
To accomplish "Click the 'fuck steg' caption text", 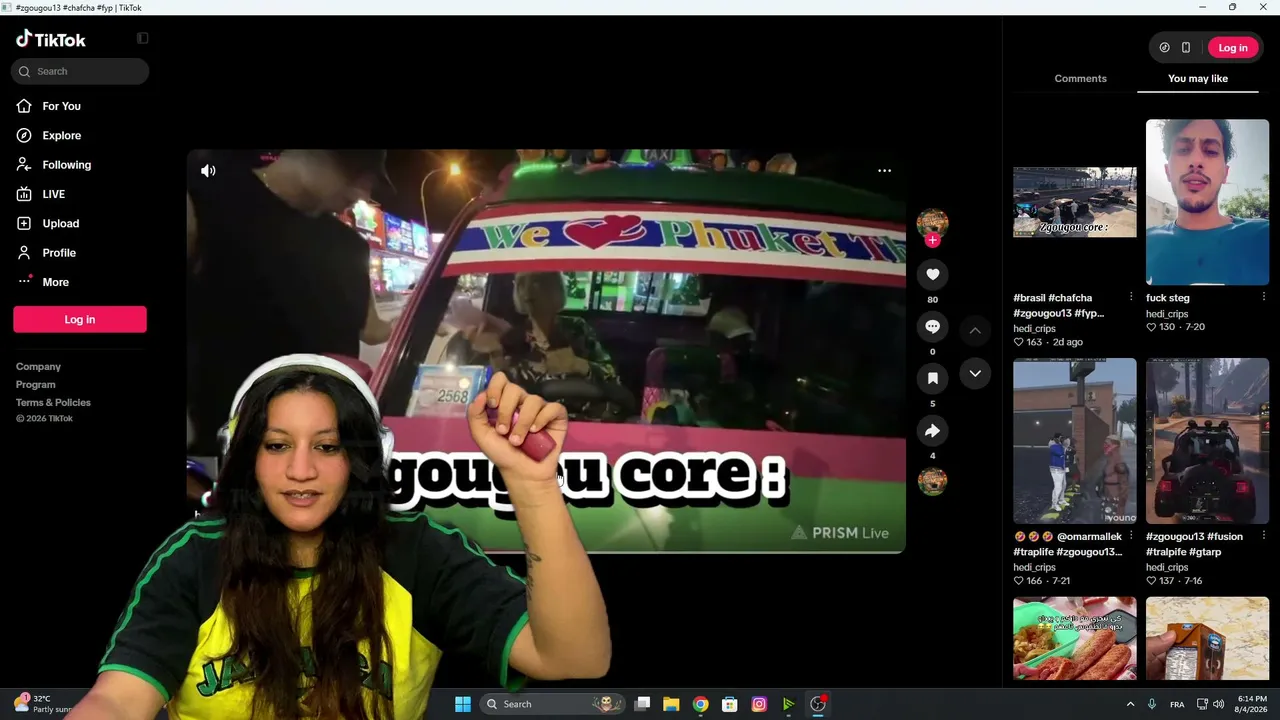I will point(1168,298).
